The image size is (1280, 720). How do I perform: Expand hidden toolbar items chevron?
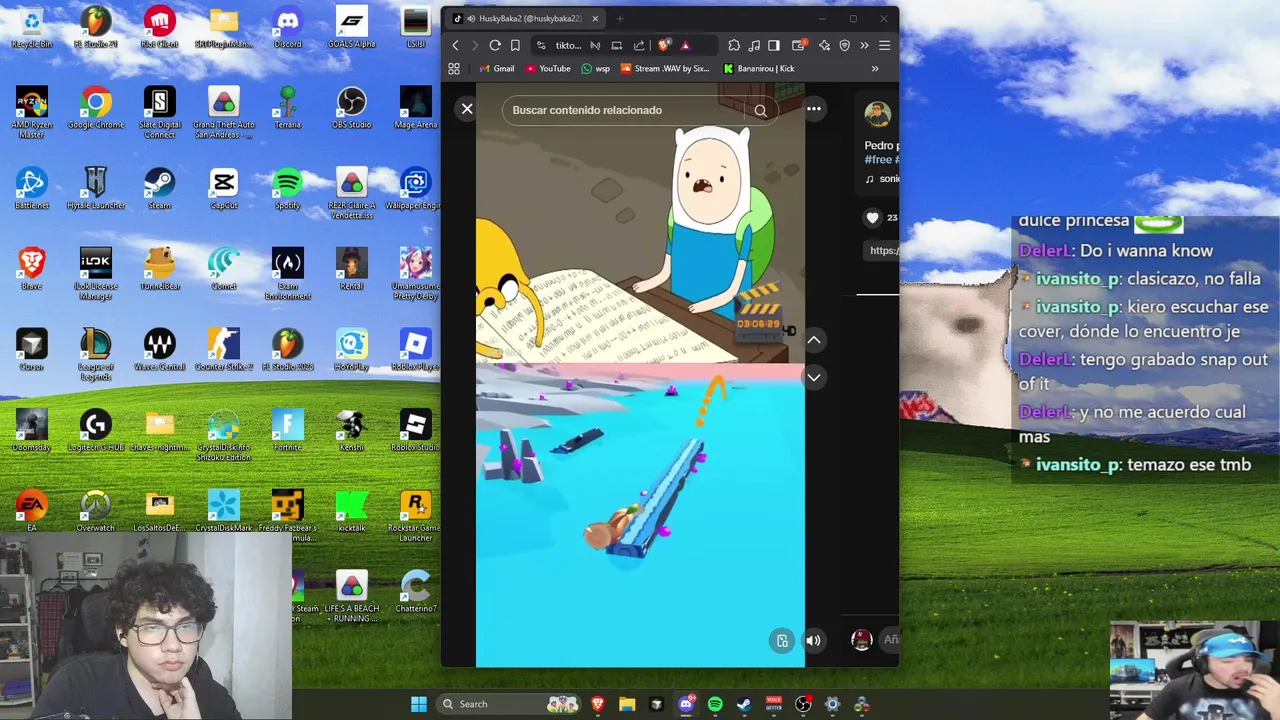[864, 45]
